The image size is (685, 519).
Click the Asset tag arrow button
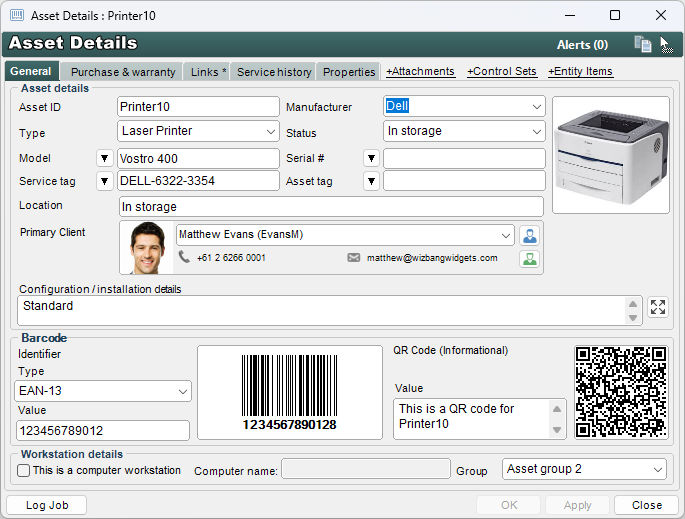click(x=371, y=181)
